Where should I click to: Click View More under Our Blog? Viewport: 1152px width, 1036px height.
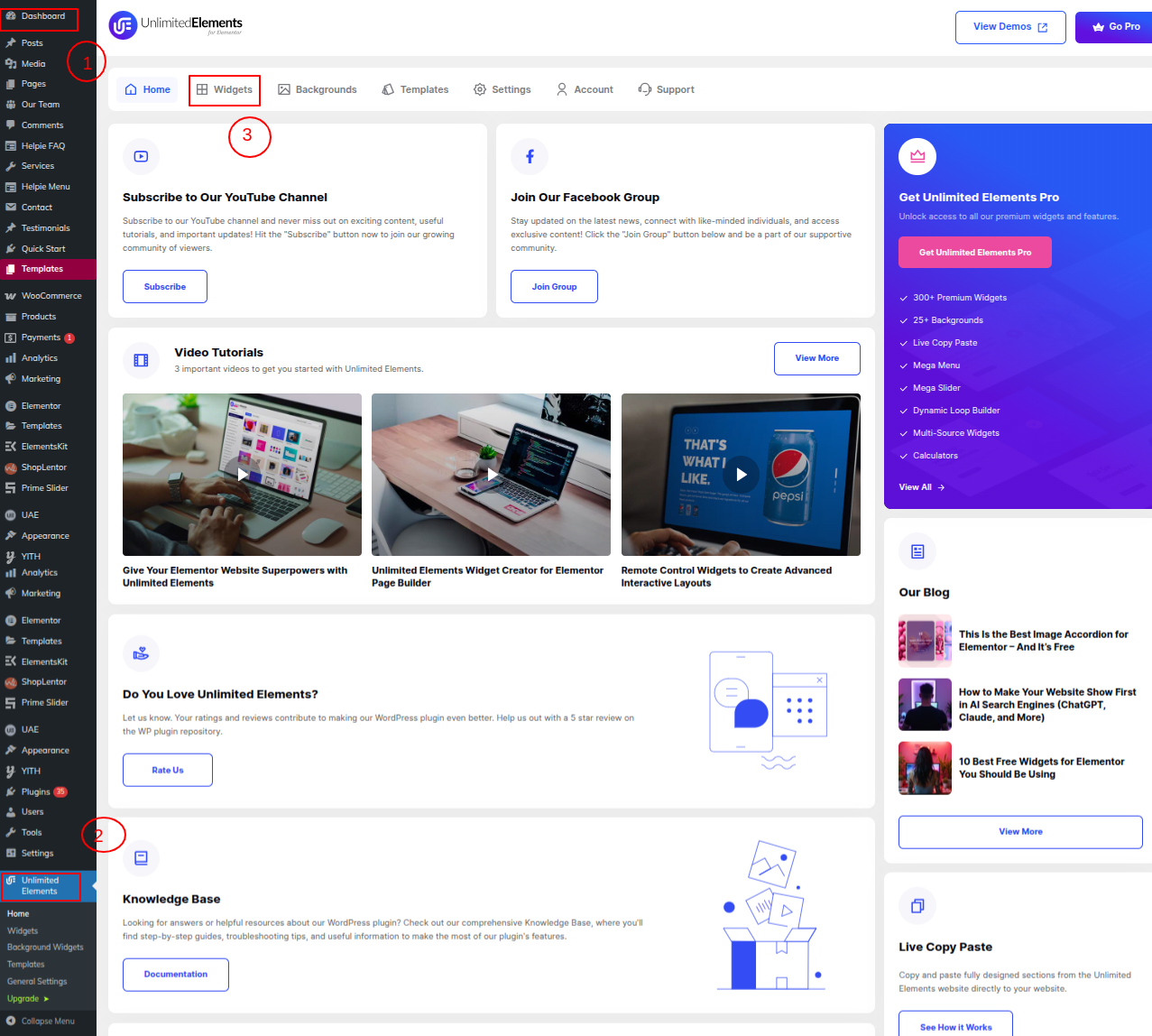tap(1020, 832)
